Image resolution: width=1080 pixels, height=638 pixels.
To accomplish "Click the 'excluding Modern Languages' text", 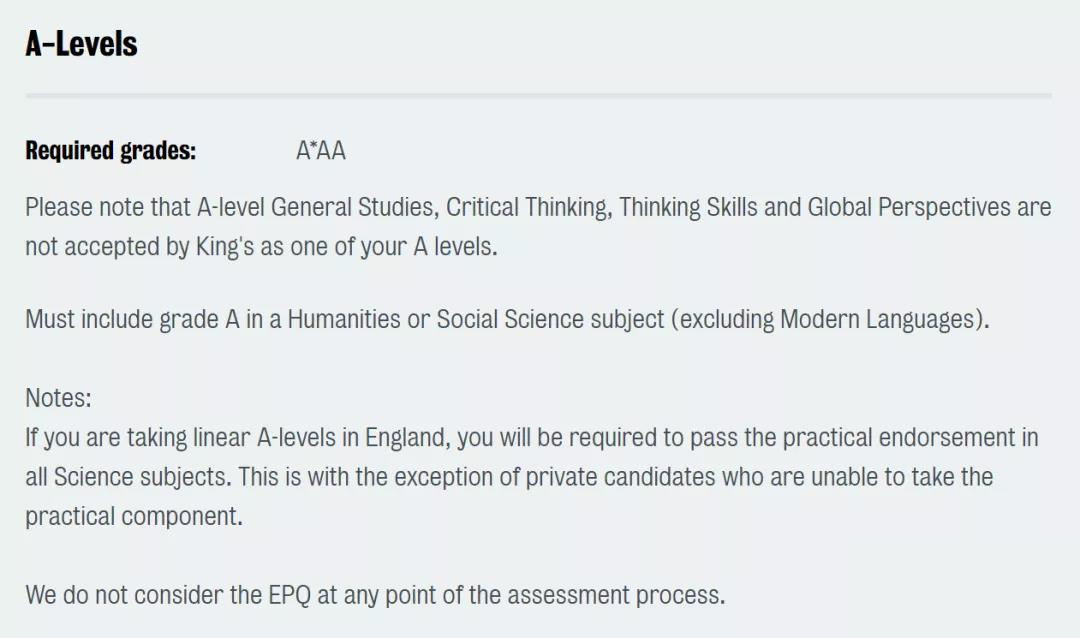I will pyautogui.click(x=830, y=320).
